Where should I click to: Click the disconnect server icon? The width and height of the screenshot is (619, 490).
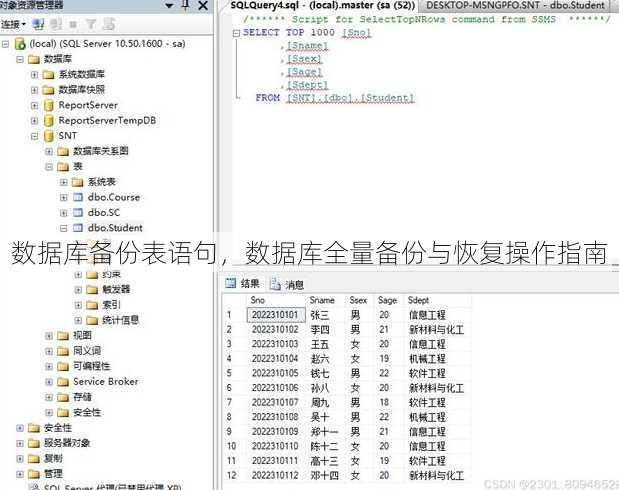click(56, 24)
